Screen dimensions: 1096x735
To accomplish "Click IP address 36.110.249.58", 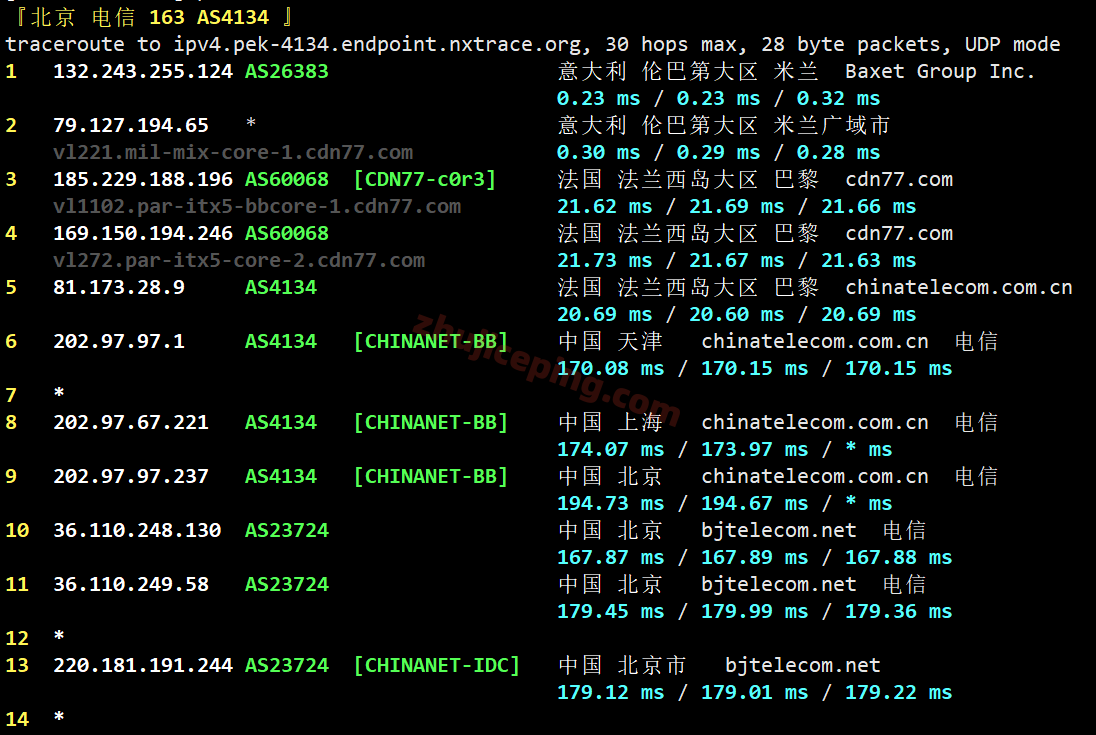I will (x=131, y=584).
